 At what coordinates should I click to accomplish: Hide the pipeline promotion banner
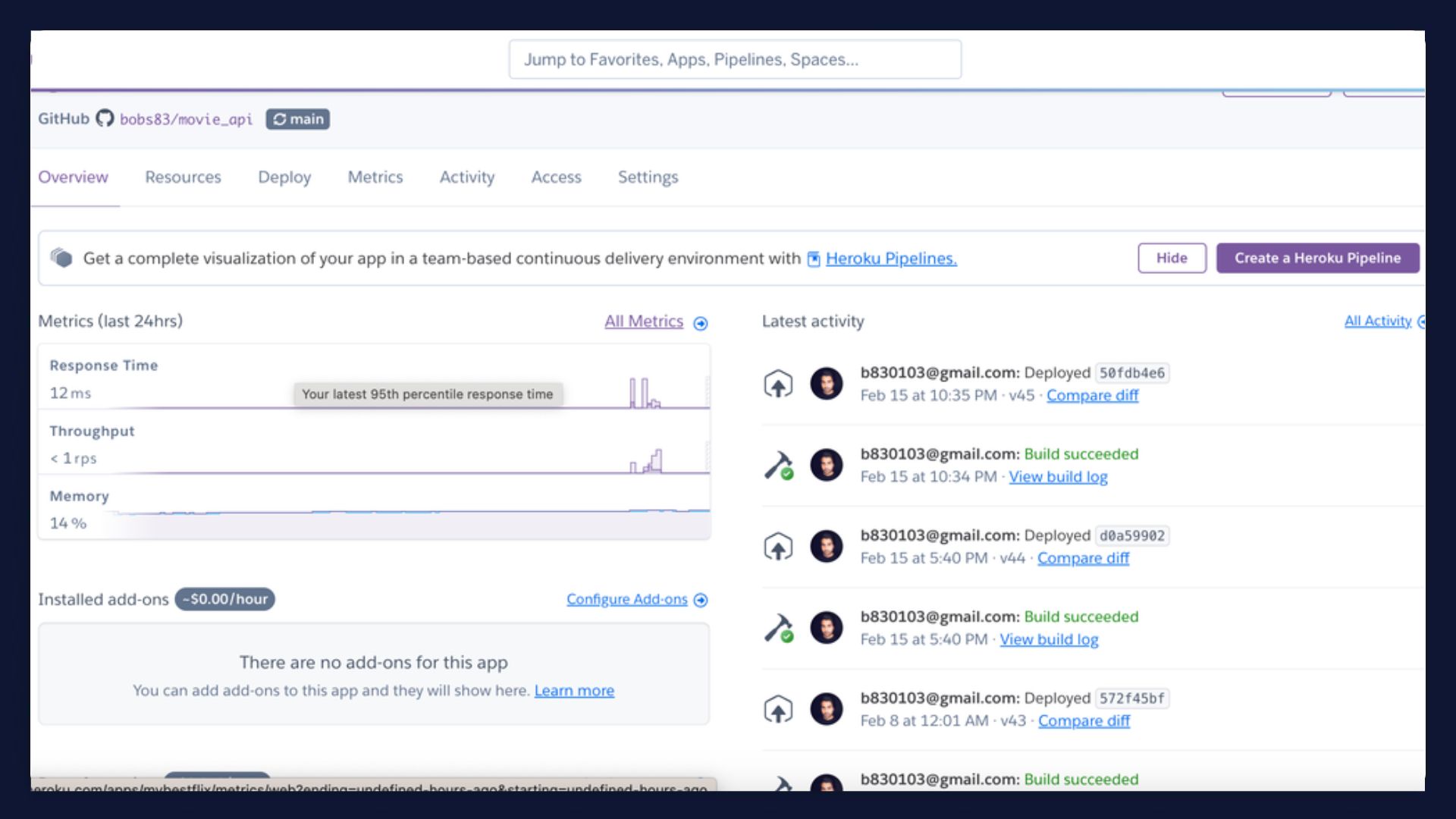tap(1171, 258)
